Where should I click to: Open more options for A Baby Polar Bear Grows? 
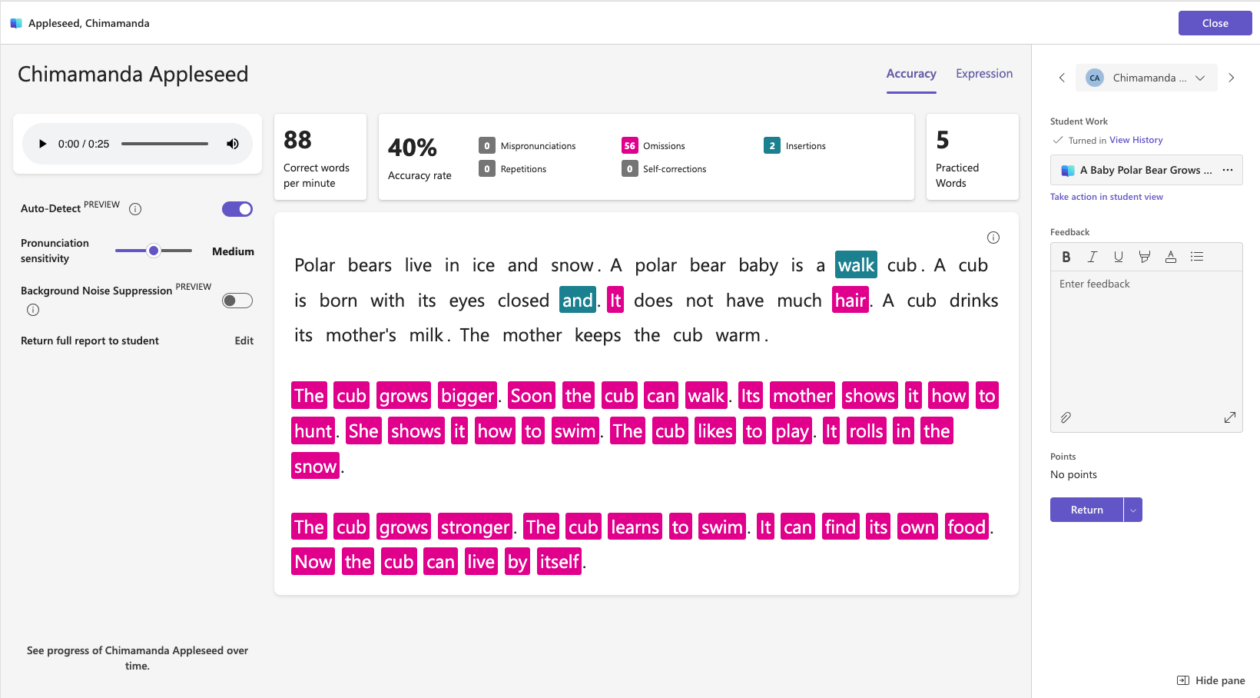(1228, 170)
